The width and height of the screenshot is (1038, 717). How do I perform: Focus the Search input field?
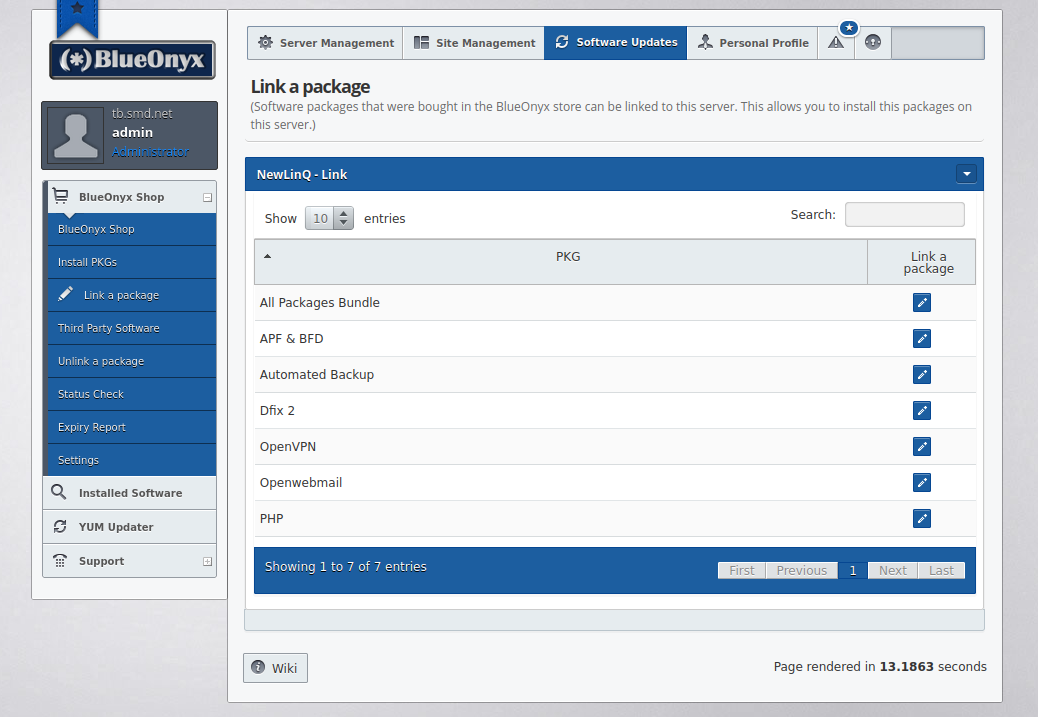click(x=904, y=215)
